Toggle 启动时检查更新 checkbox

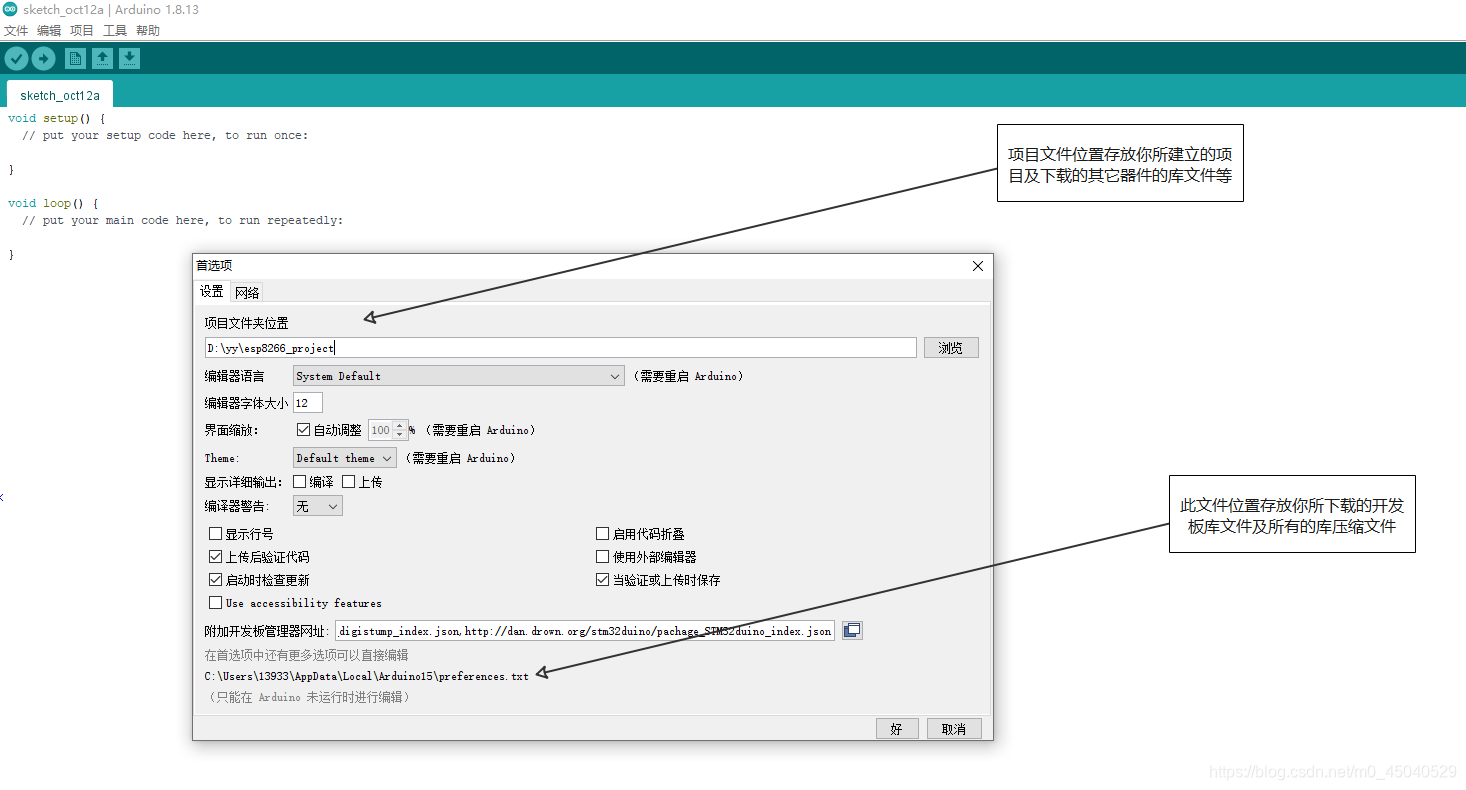[215, 580]
